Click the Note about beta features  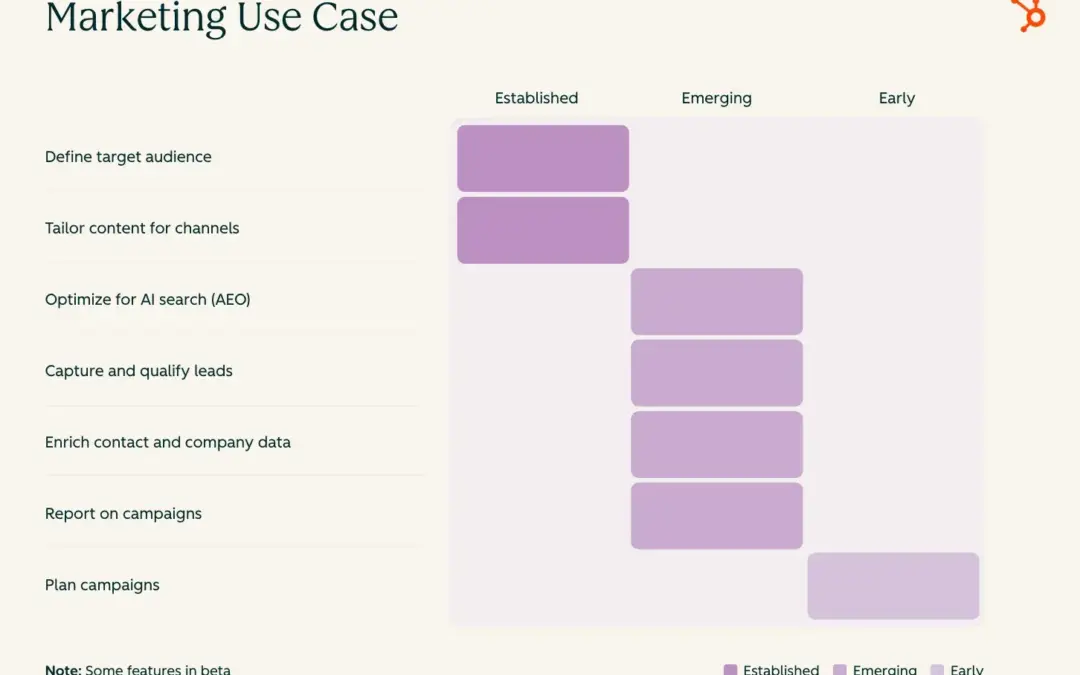(138, 669)
